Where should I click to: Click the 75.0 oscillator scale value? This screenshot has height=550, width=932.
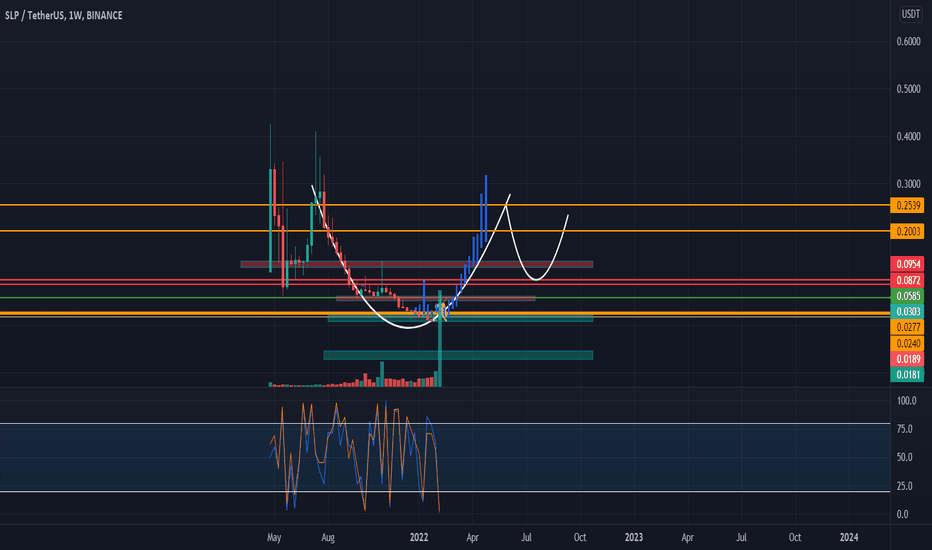[904, 429]
